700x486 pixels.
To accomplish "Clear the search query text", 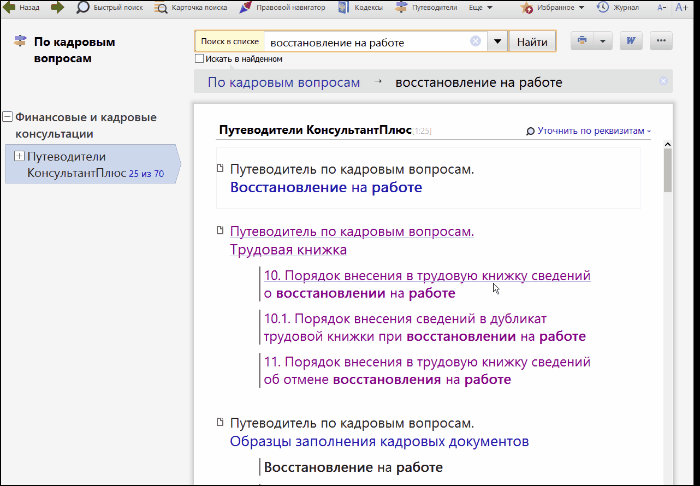I will click(x=475, y=42).
